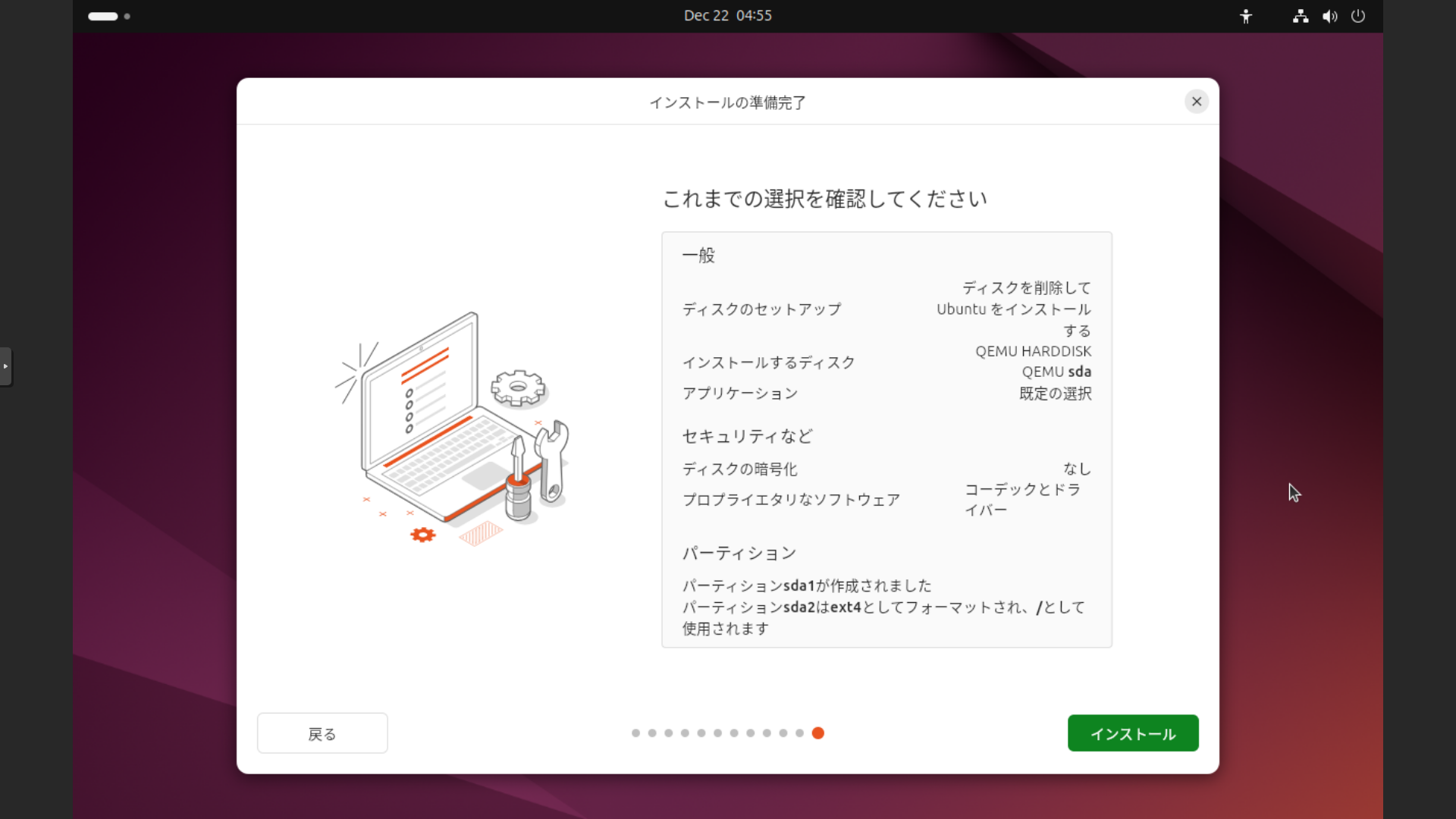This screenshot has height=819, width=1456.
Task: Click the network status icon
Action: (1300, 16)
